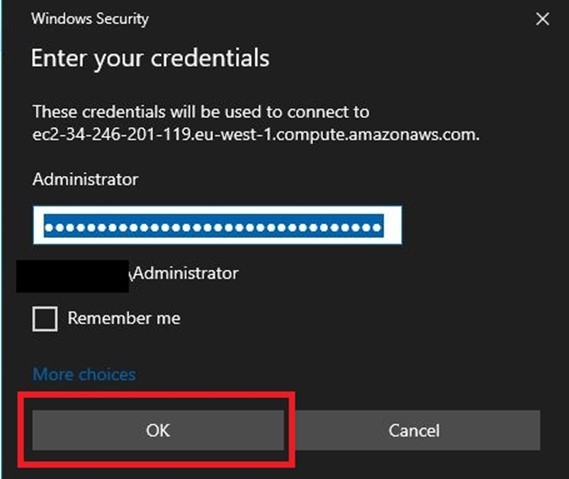Confirm credentials with the OK button
569x479 pixels.
(158, 430)
